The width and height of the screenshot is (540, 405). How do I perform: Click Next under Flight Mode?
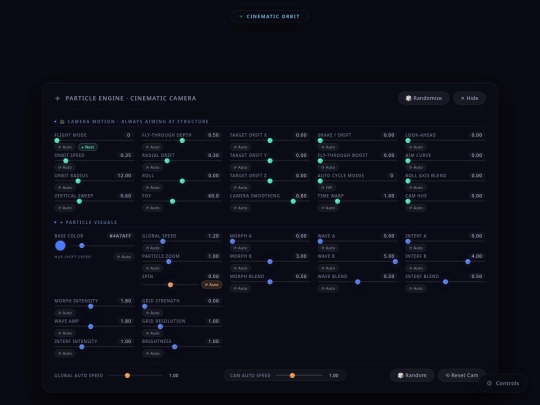(x=88, y=147)
